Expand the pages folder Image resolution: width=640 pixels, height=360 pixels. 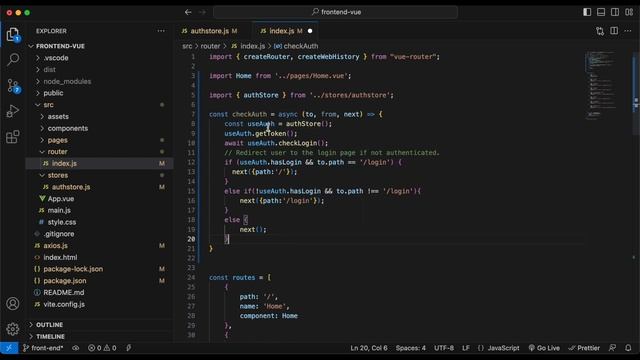click(57, 140)
